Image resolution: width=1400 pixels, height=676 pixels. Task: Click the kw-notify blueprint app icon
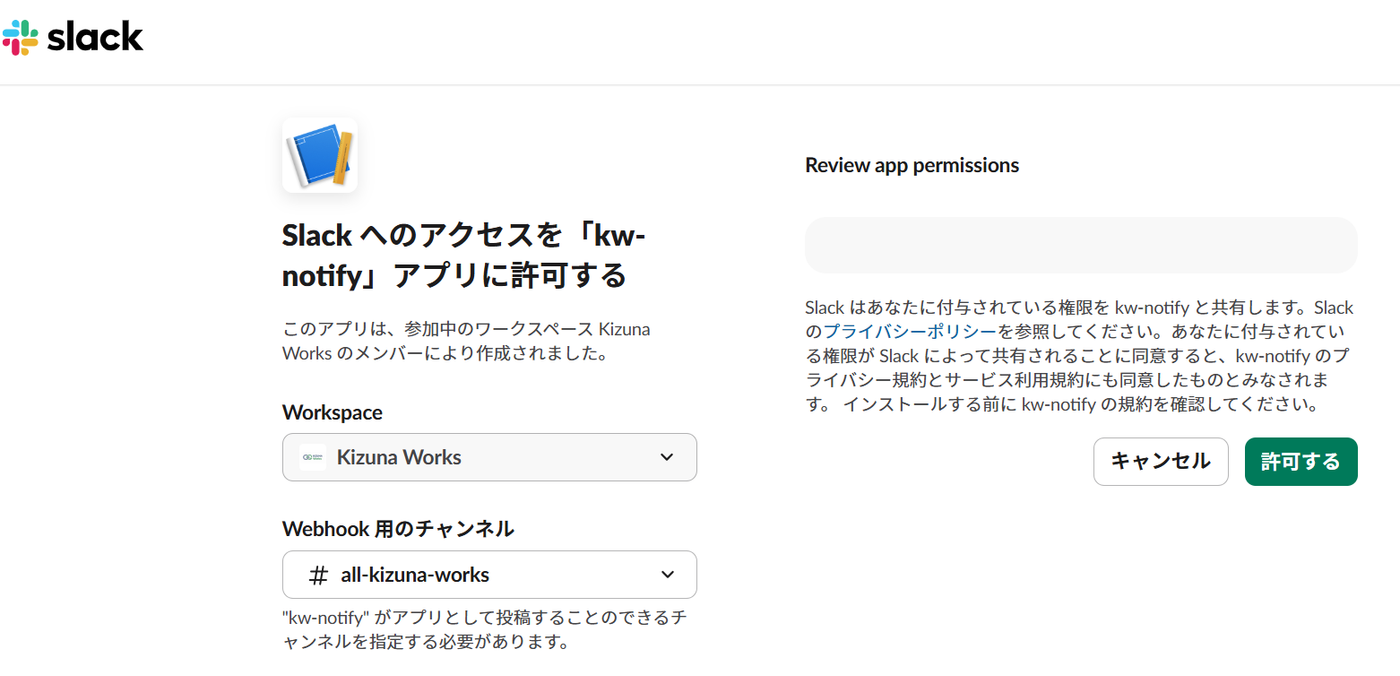coord(320,155)
